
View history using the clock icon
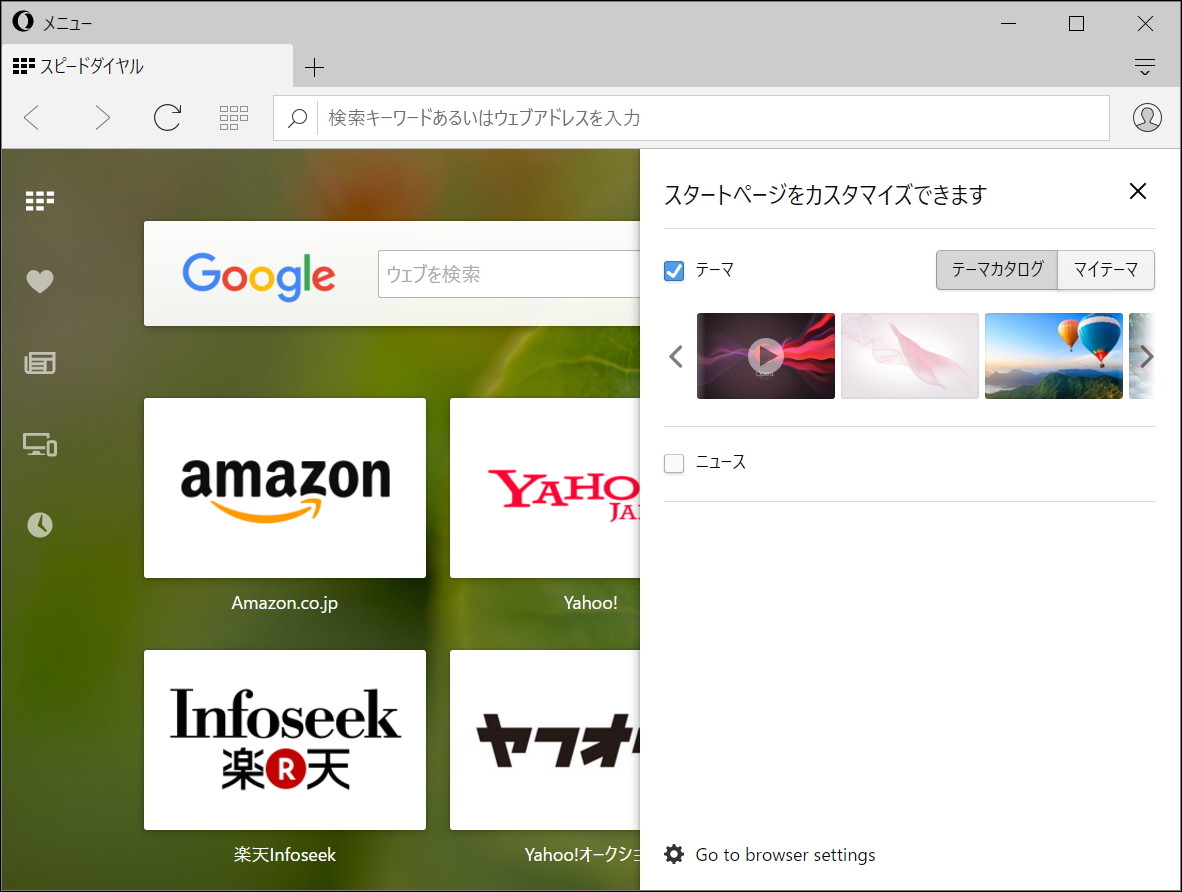click(38, 525)
